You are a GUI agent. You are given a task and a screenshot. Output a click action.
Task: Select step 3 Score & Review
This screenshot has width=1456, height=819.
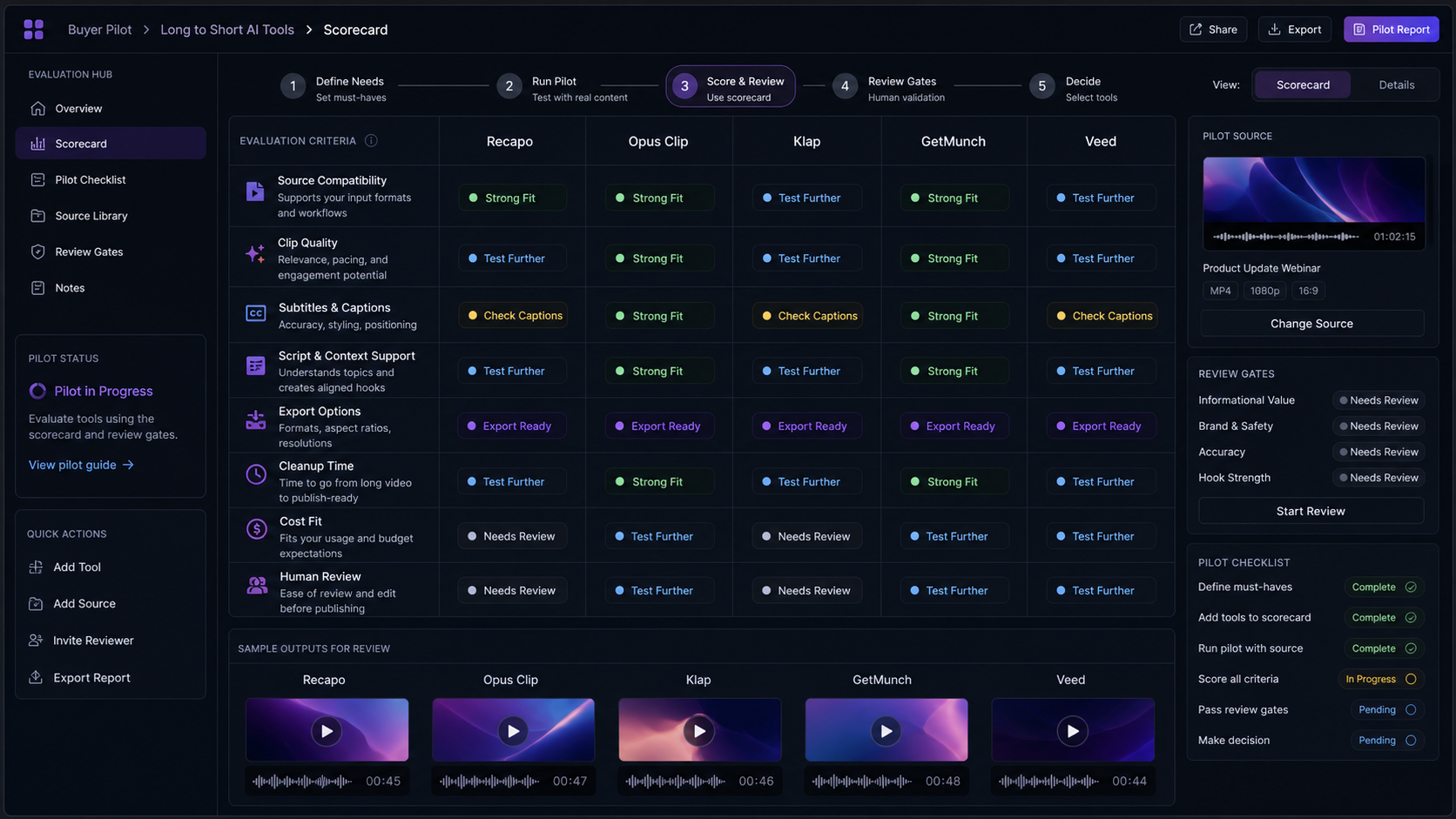731,87
